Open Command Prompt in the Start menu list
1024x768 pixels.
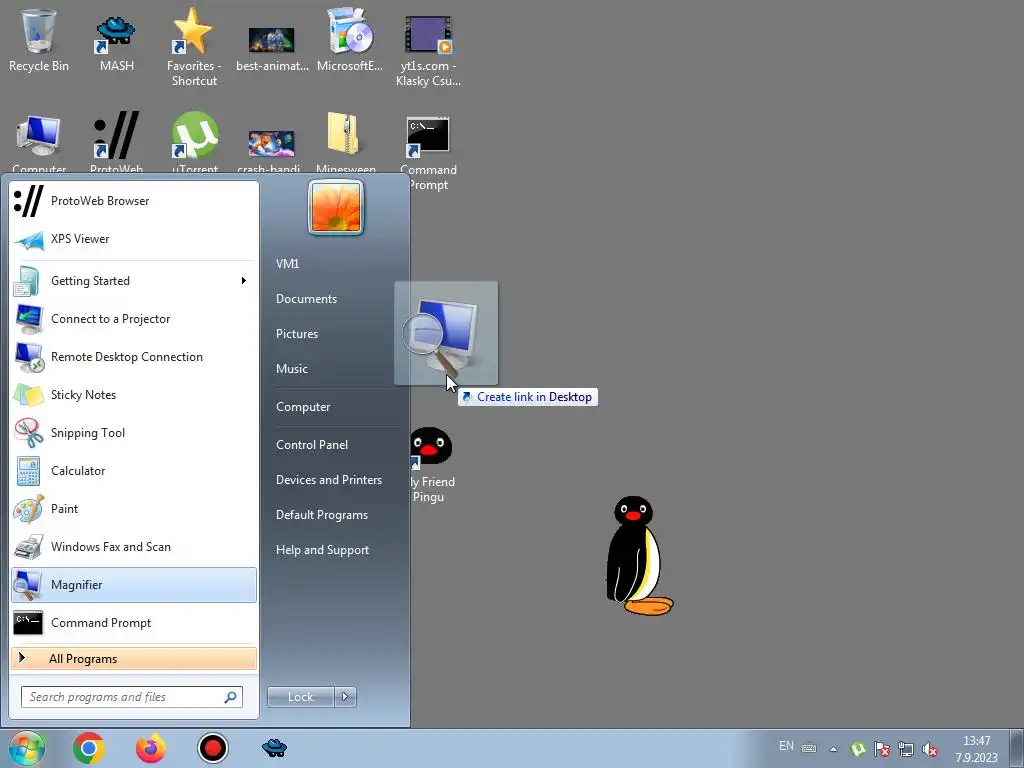pyautogui.click(x=134, y=623)
